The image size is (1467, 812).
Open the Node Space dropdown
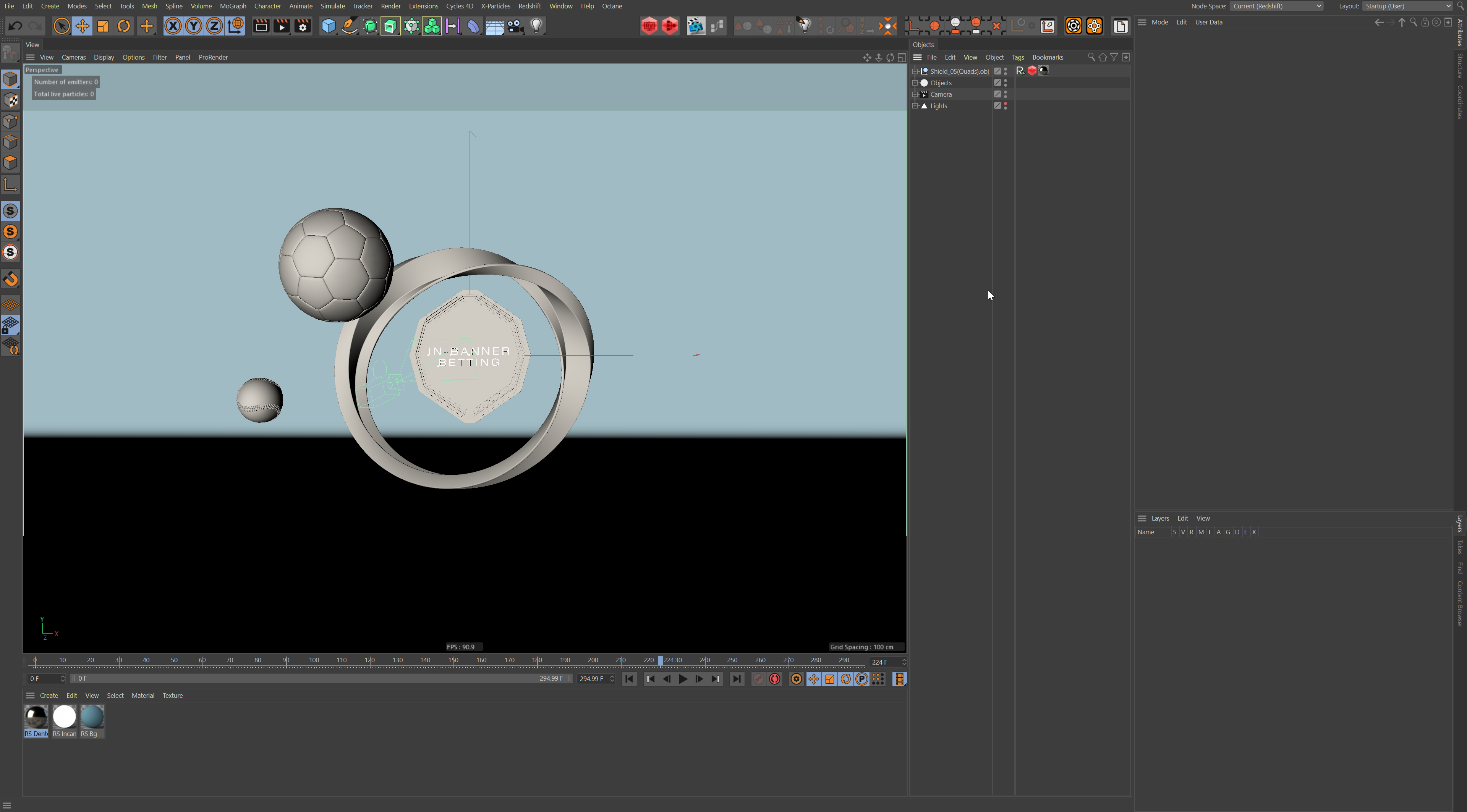(x=1276, y=6)
